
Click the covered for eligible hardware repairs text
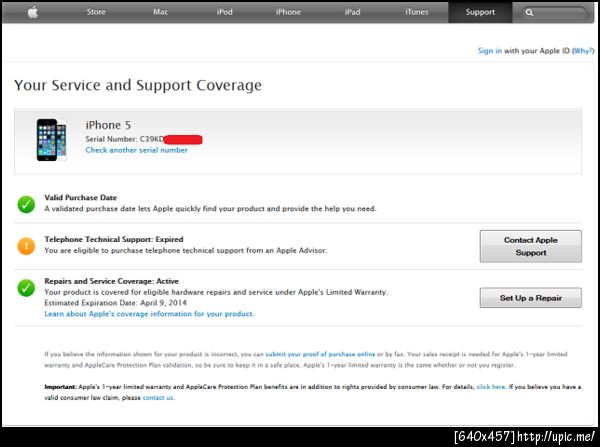pyautogui.click(x=216, y=292)
